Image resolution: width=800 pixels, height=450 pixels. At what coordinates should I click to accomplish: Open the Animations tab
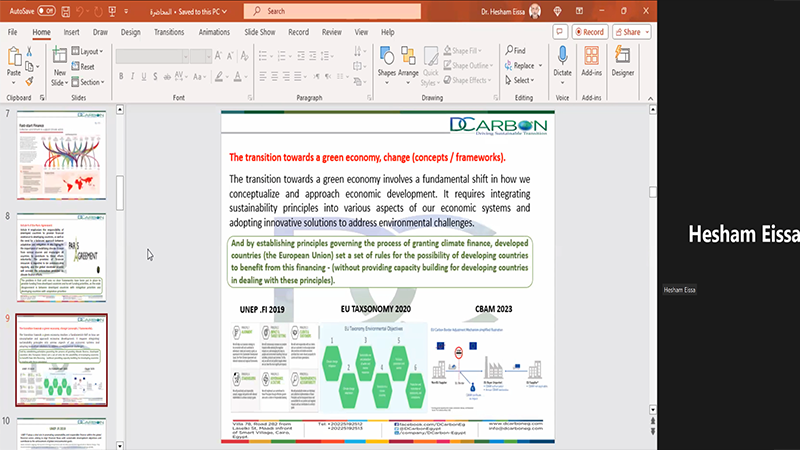(x=214, y=32)
